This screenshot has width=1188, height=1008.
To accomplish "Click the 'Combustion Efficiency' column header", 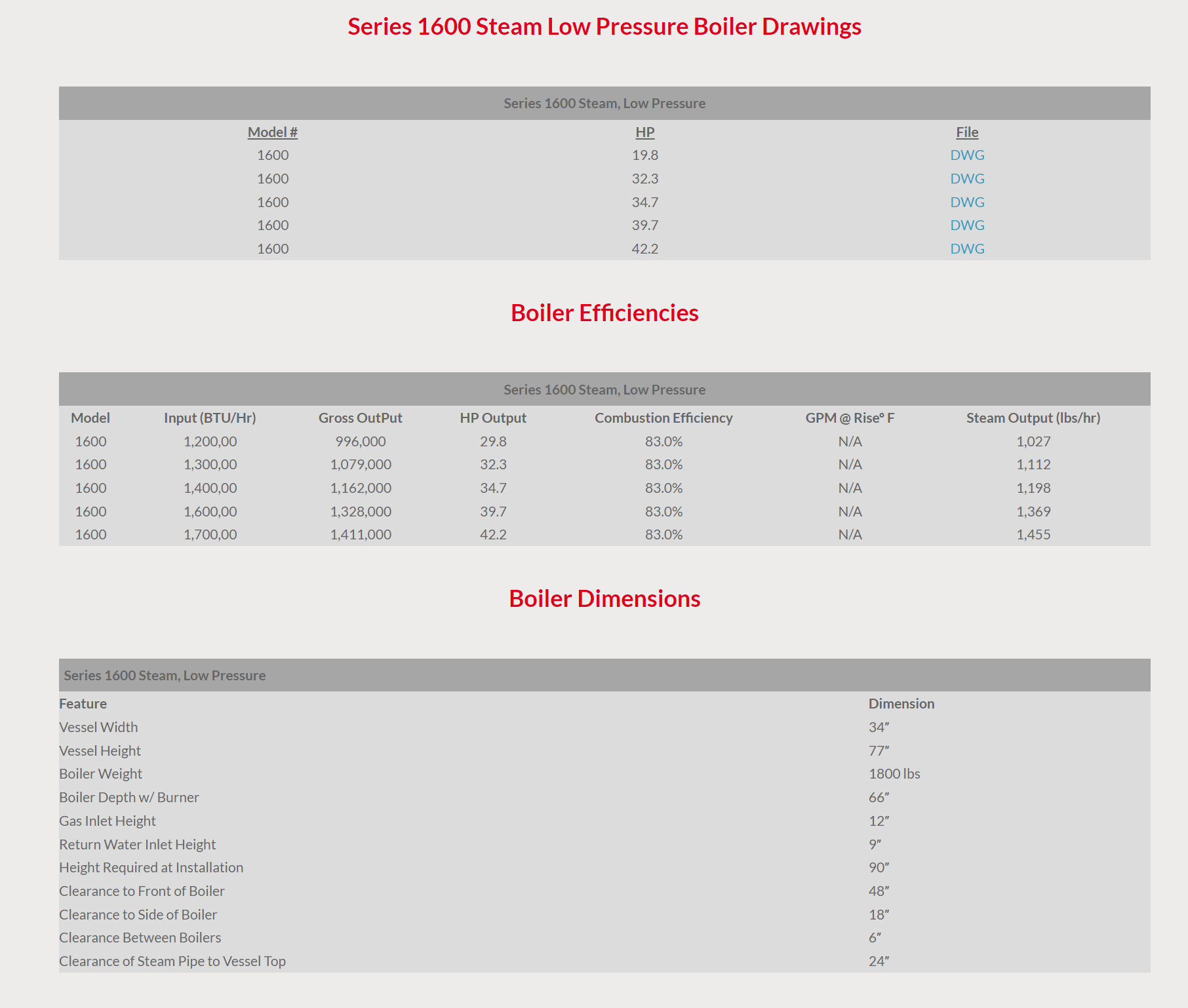I will coord(663,418).
